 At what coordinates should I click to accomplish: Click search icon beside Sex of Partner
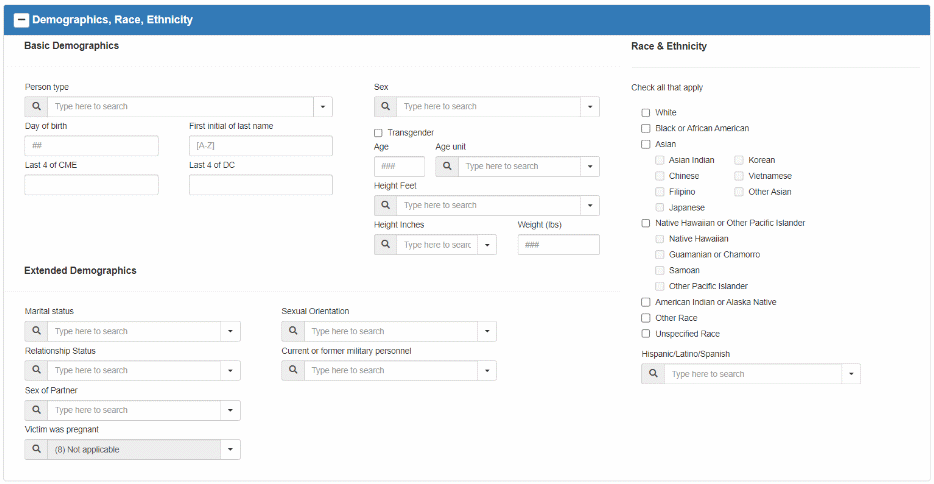click(36, 410)
